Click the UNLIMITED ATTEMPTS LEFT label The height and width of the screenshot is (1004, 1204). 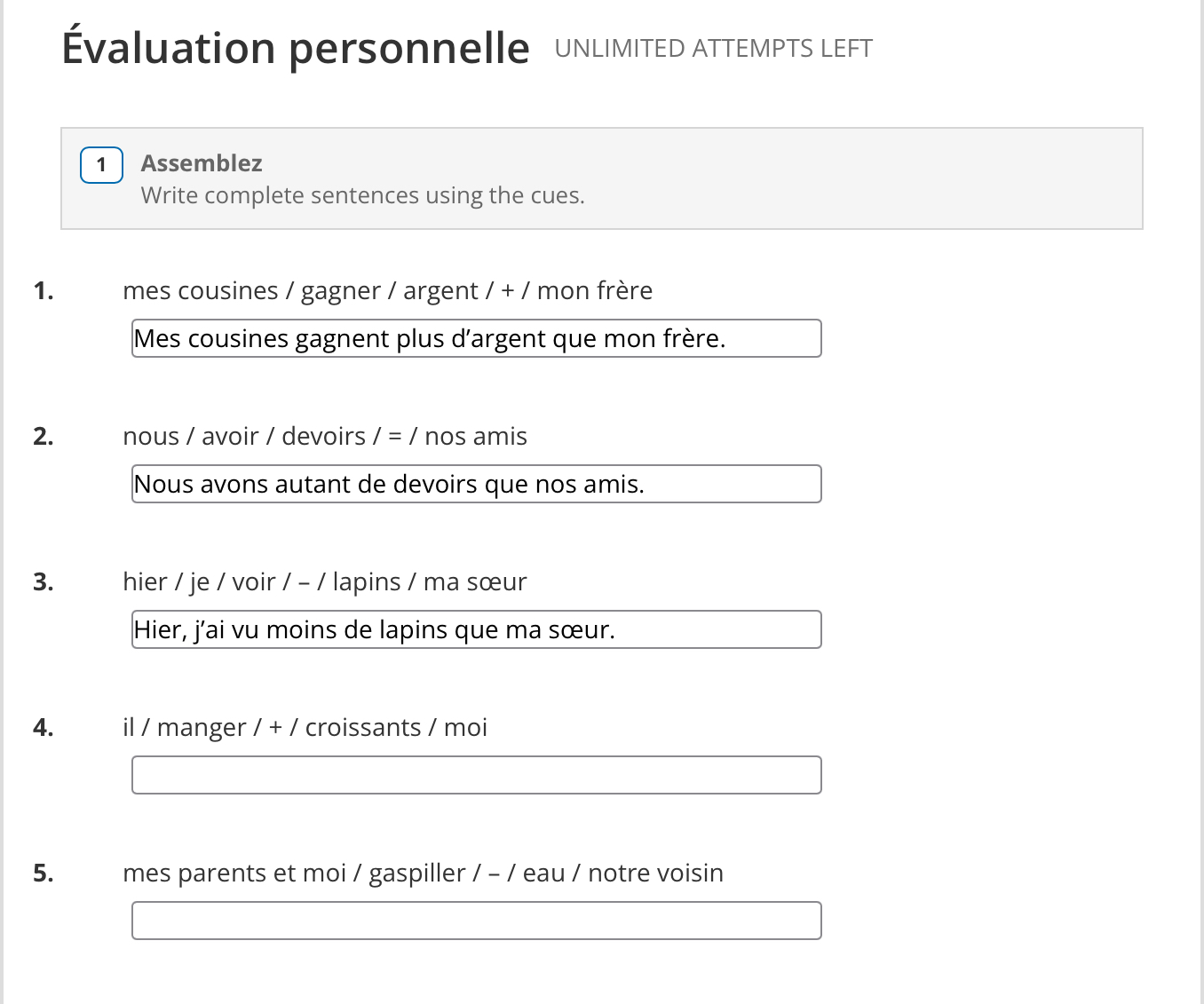tap(713, 48)
